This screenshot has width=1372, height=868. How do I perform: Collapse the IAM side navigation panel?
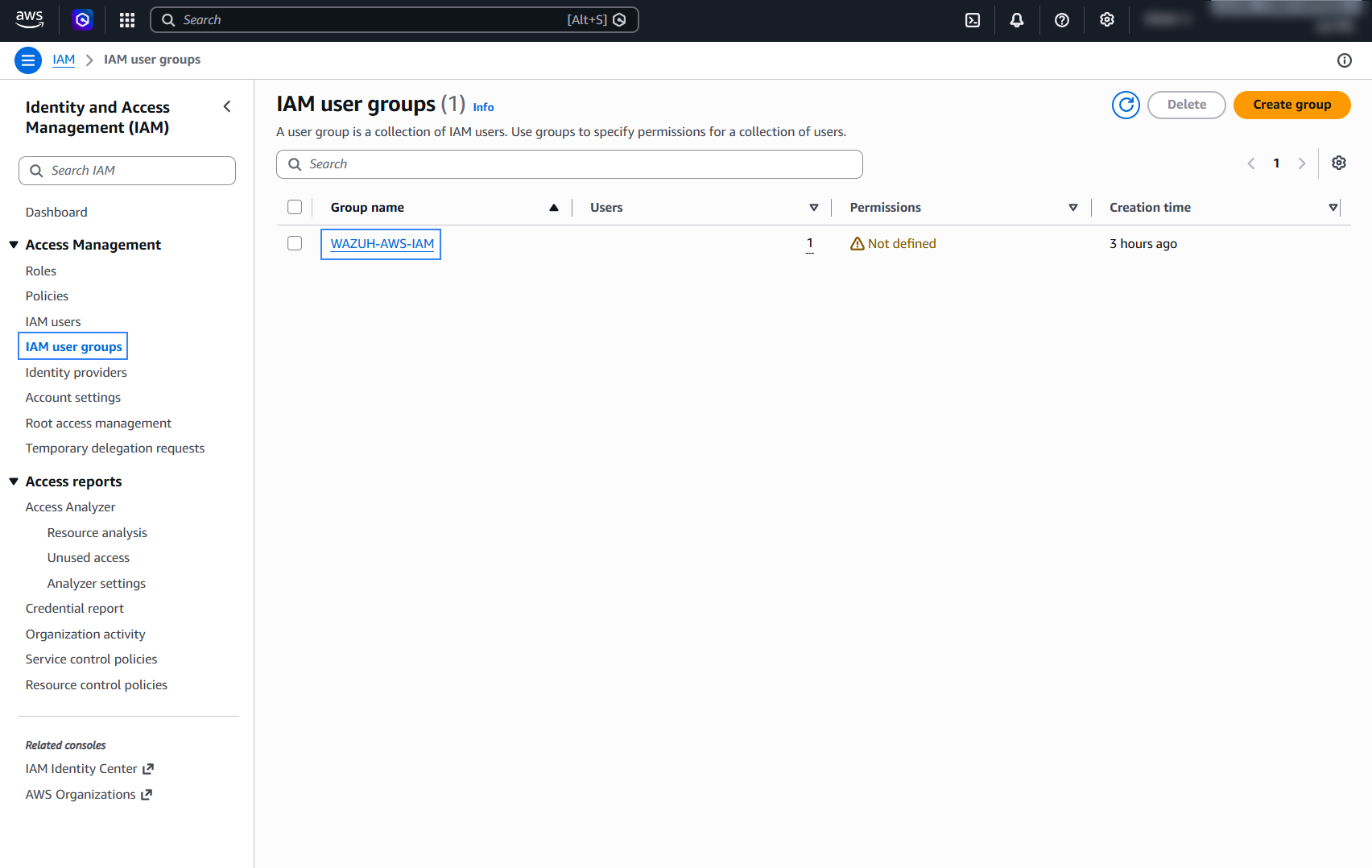tap(227, 106)
